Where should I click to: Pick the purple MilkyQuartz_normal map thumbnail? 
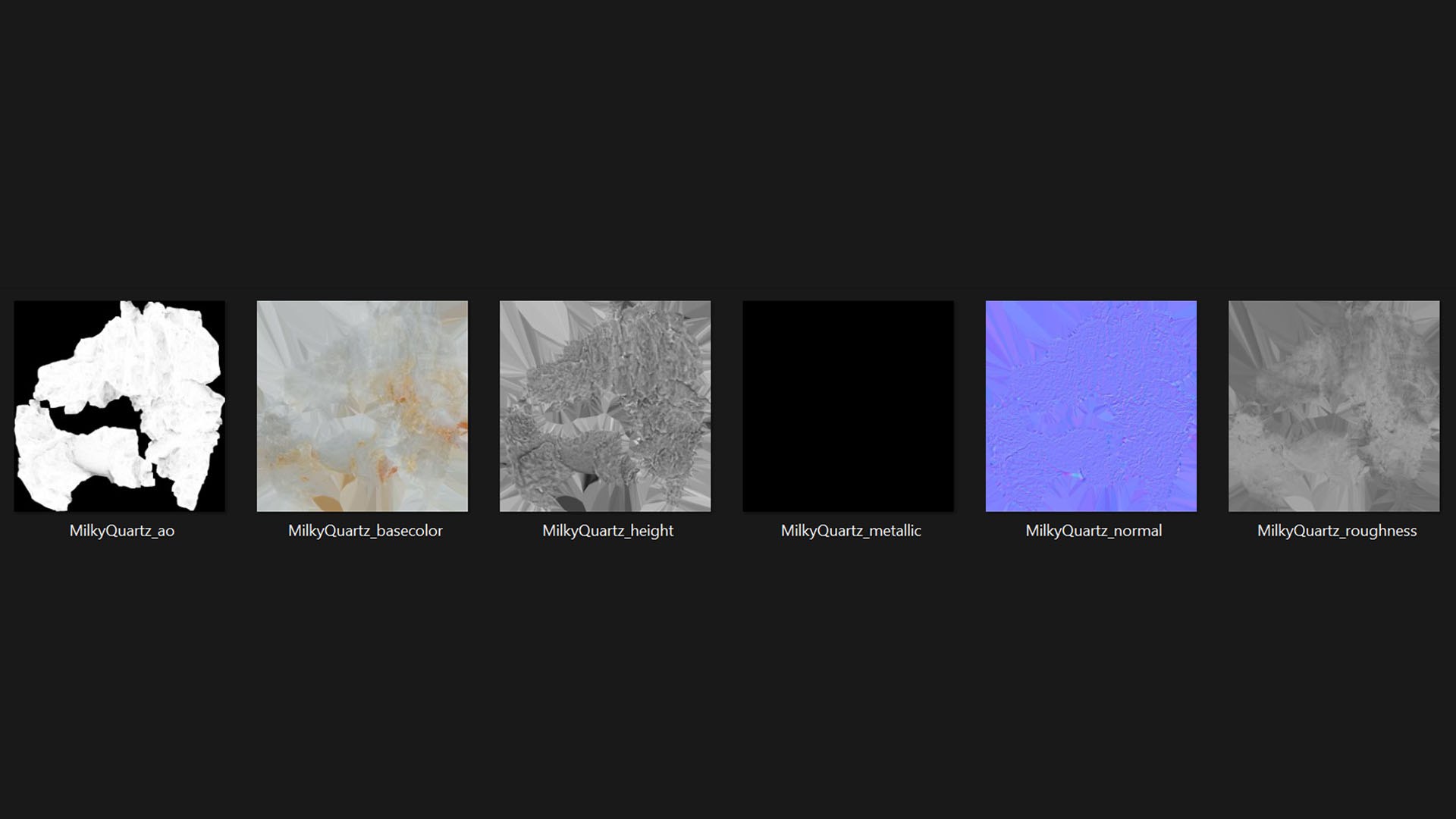(1091, 406)
